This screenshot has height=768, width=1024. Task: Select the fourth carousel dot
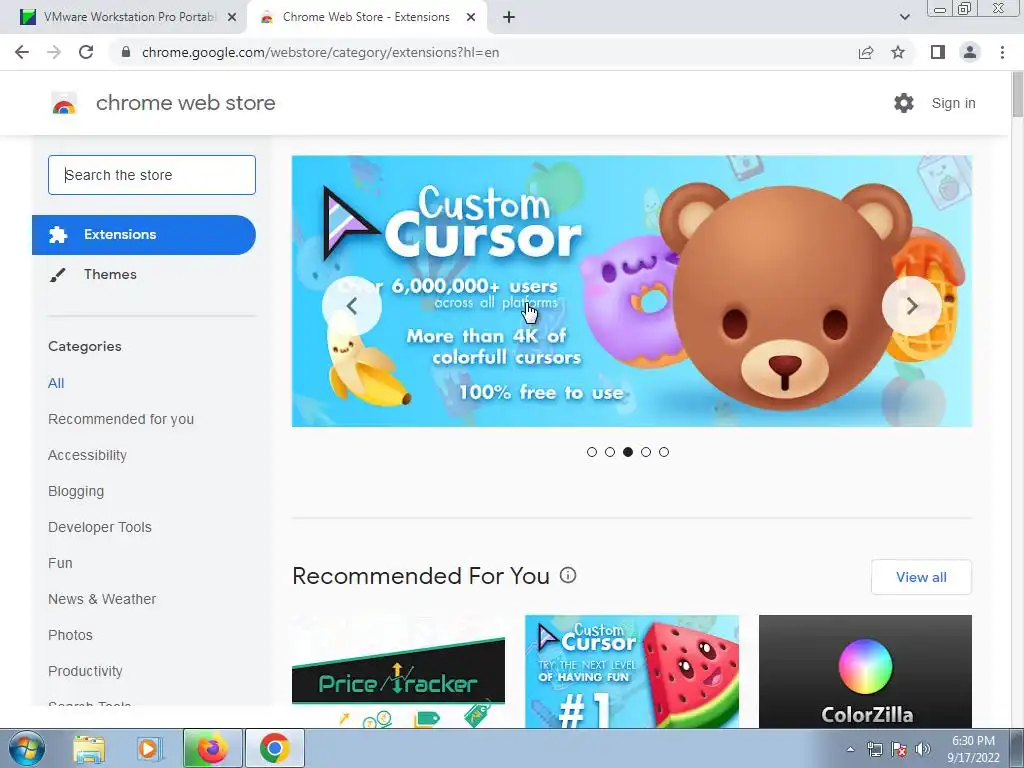click(646, 452)
